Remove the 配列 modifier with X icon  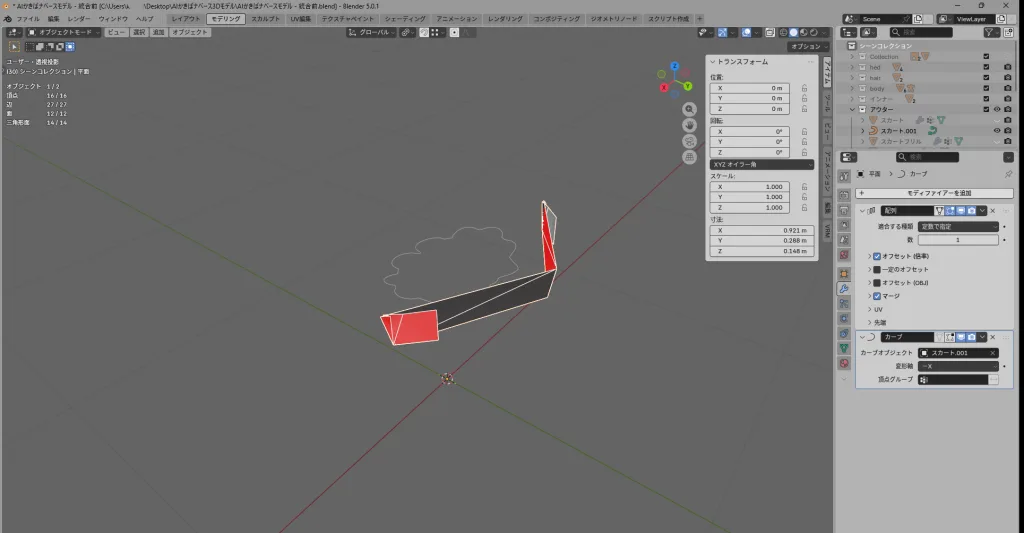coord(992,210)
